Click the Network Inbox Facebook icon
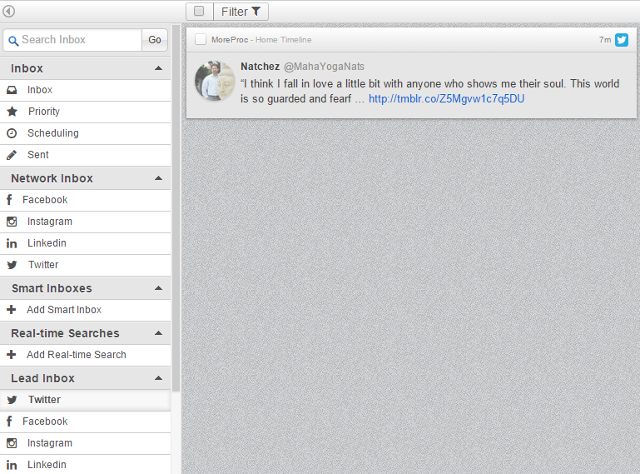 [9, 200]
